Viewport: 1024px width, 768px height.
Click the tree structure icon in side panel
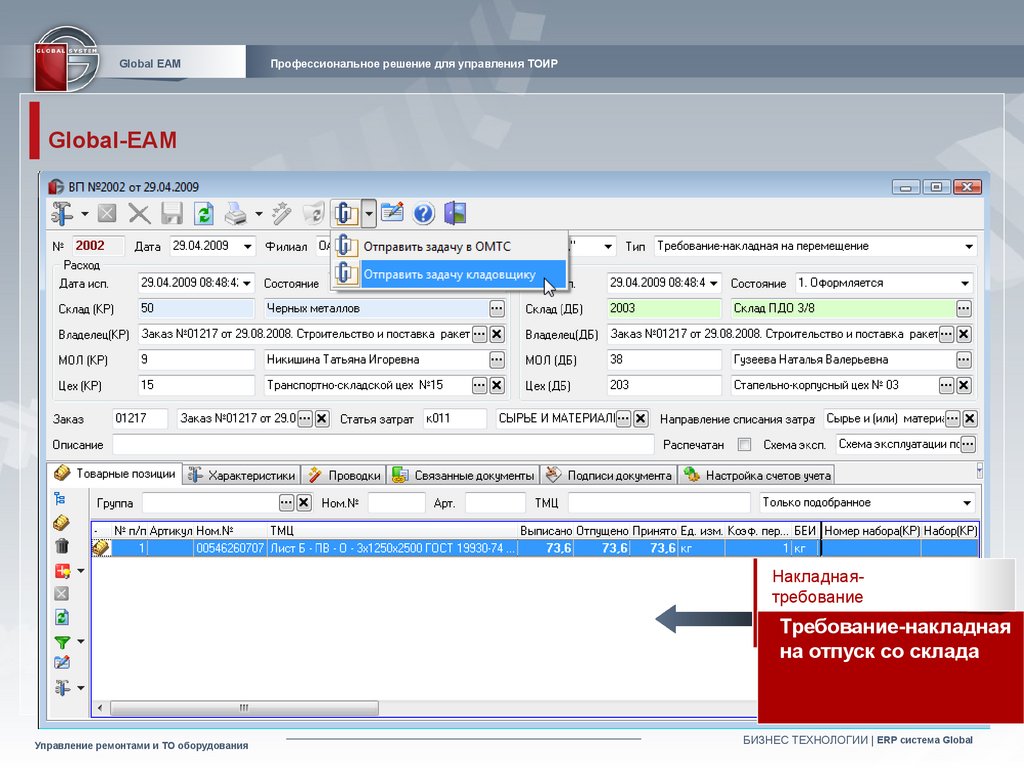click(60, 500)
